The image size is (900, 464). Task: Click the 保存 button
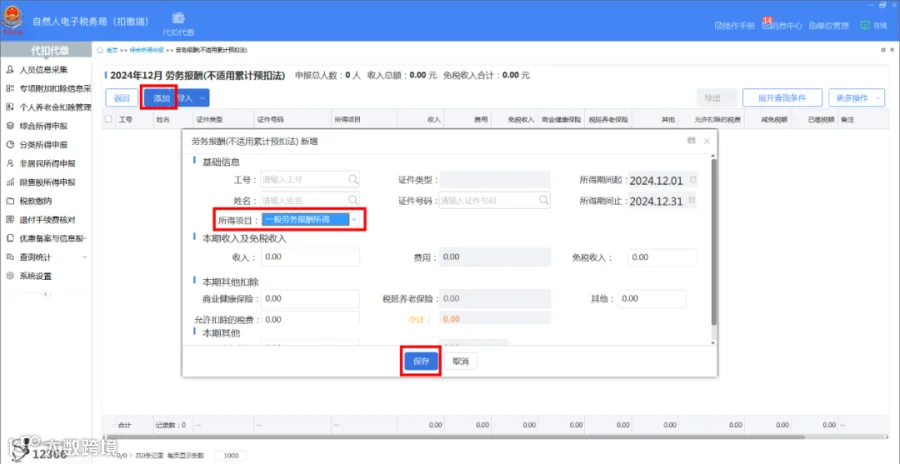pyautogui.click(x=421, y=361)
